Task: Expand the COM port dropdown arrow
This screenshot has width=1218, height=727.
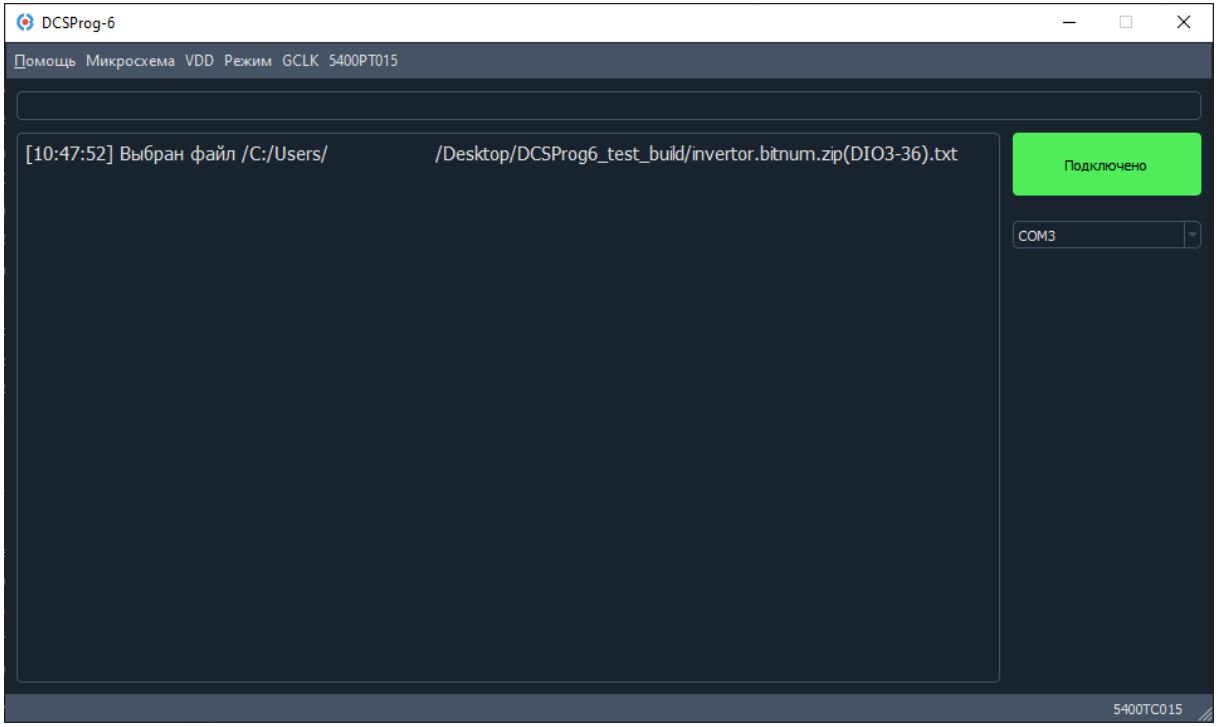Action: coord(1192,235)
